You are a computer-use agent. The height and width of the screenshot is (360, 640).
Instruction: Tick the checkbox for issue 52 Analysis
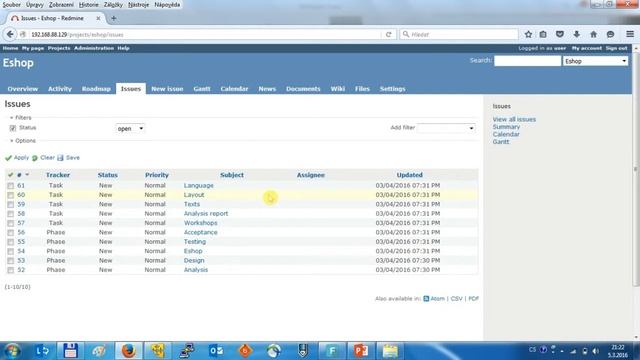point(11,270)
